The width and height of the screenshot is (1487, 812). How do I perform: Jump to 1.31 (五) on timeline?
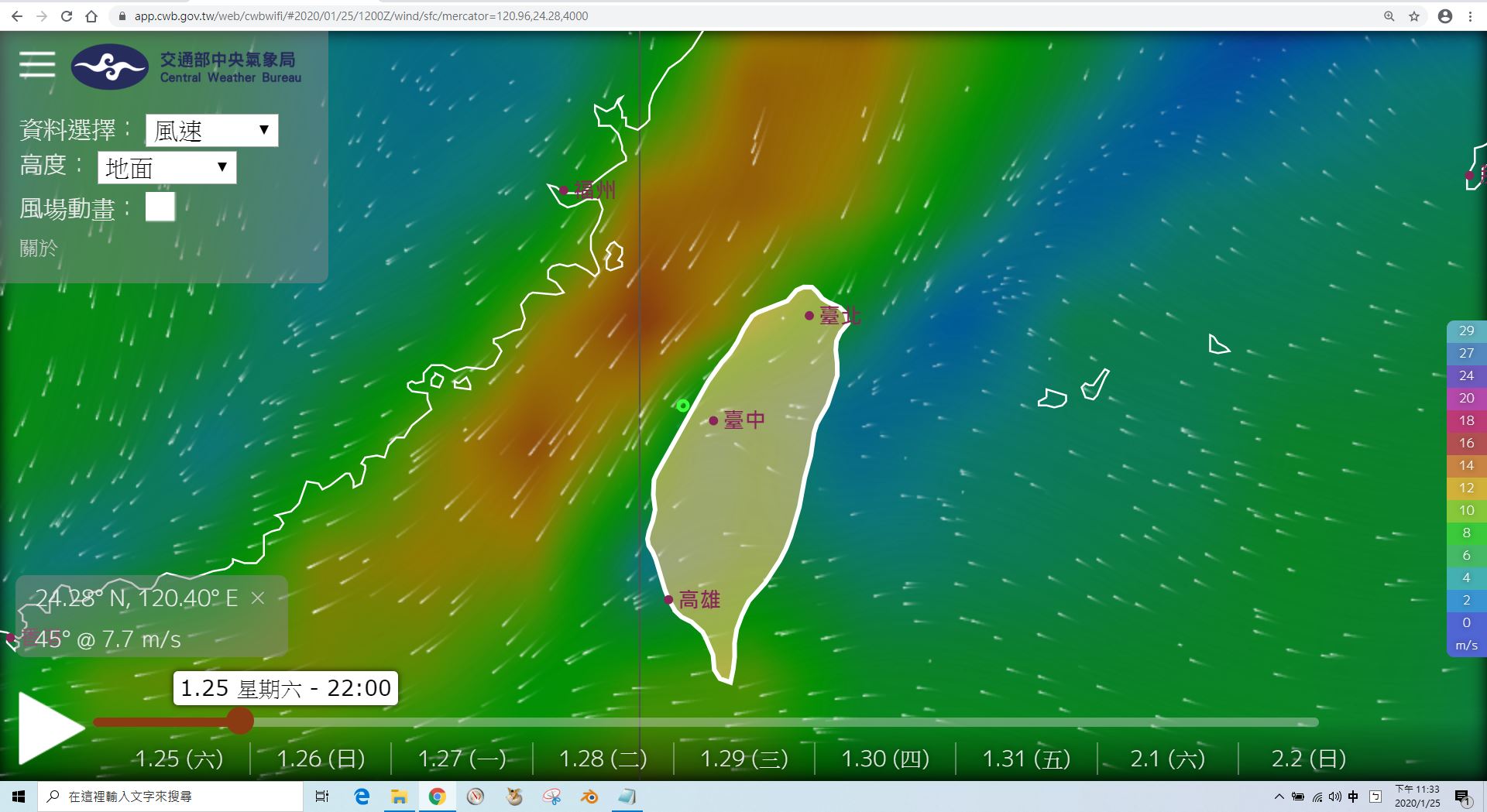1026,759
